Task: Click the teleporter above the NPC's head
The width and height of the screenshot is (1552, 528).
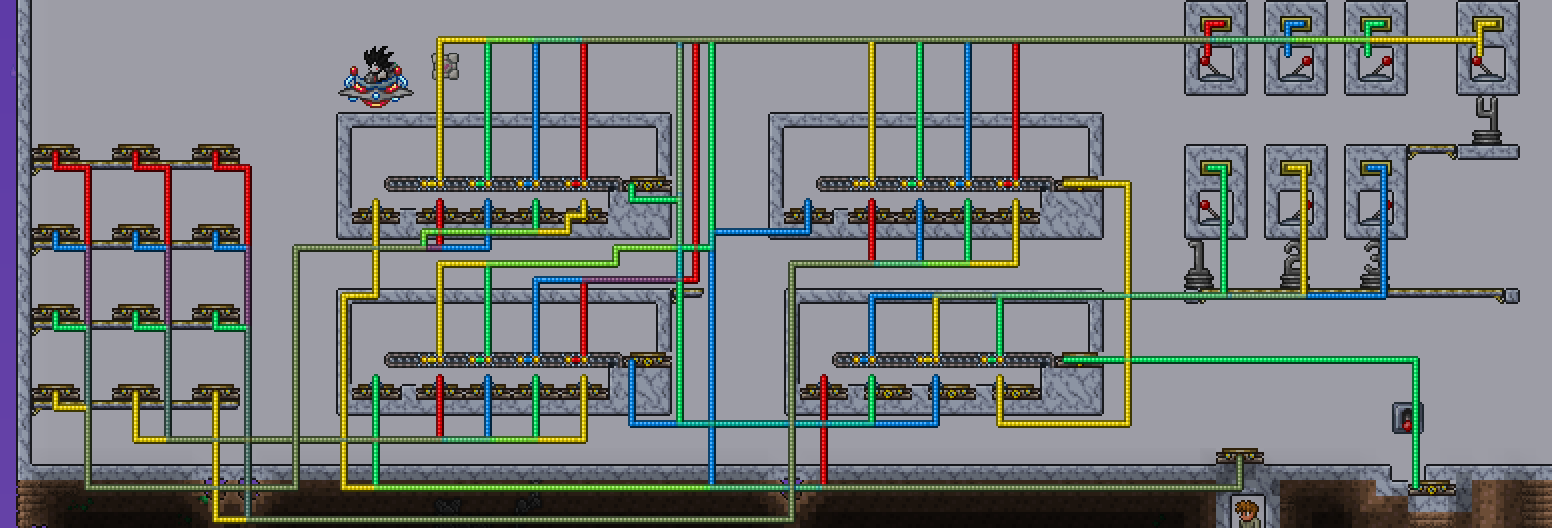Action: tap(1240, 457)
